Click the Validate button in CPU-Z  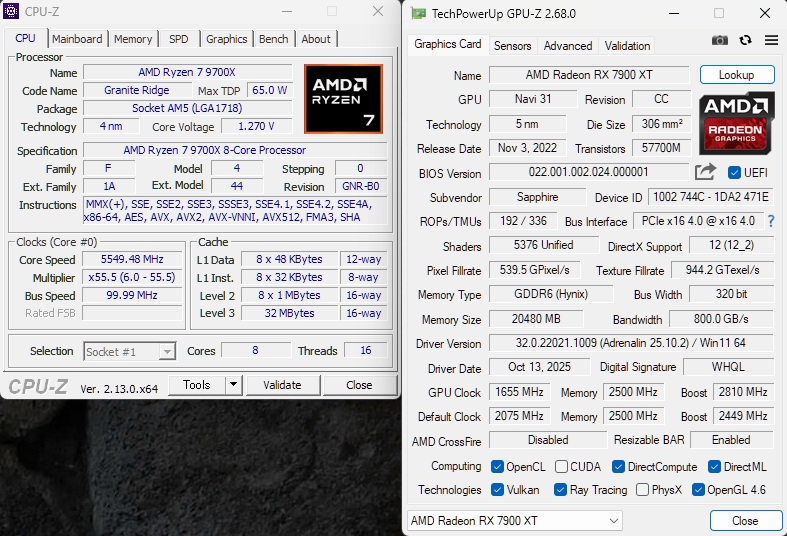282,385
